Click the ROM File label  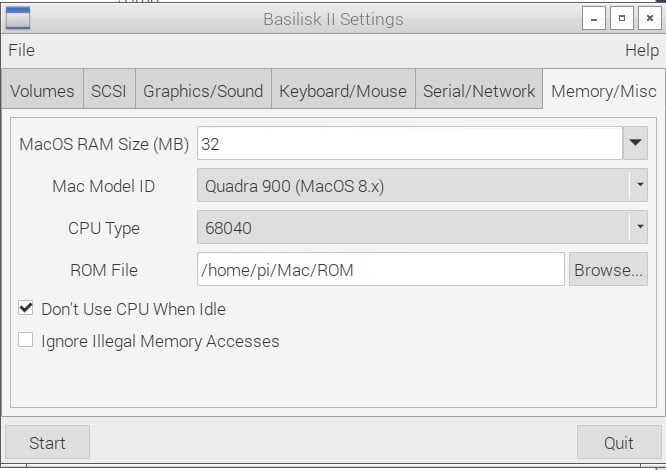pyautogui.click(x=104, y=270)
